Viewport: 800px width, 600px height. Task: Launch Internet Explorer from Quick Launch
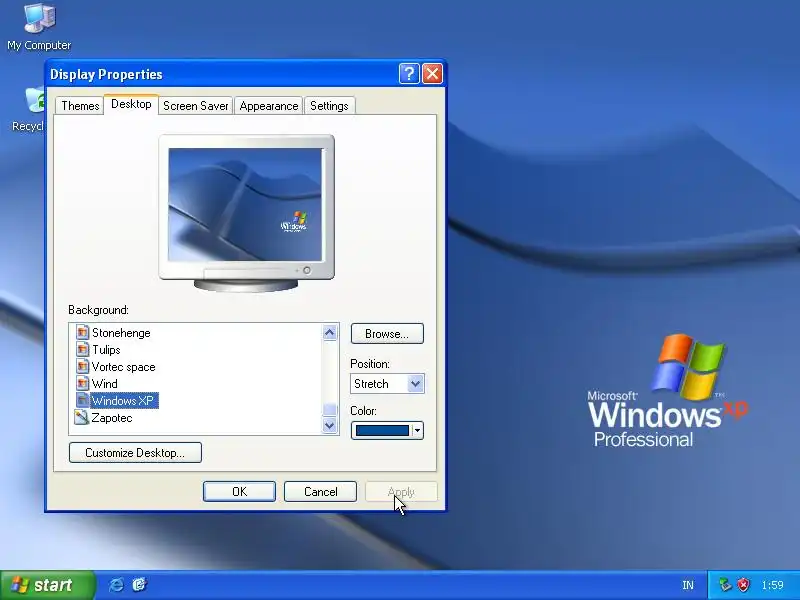click(116, 585)
